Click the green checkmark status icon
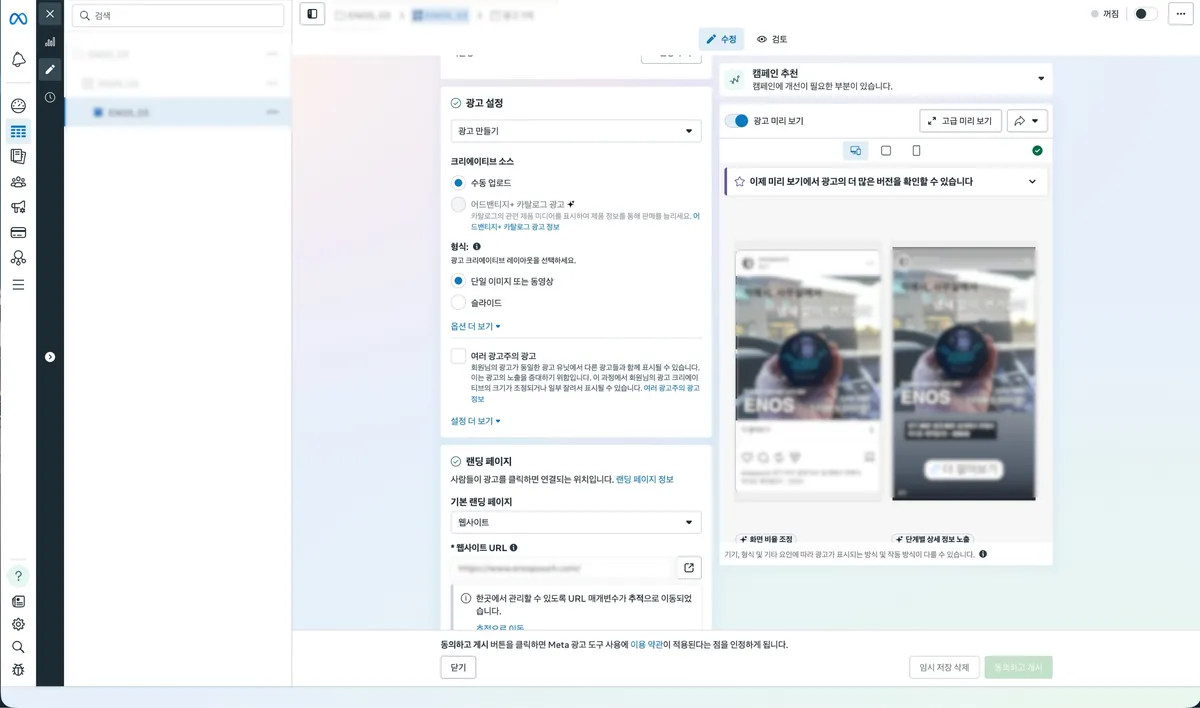Screen dimensions: 1200x708 [1037, 150]
